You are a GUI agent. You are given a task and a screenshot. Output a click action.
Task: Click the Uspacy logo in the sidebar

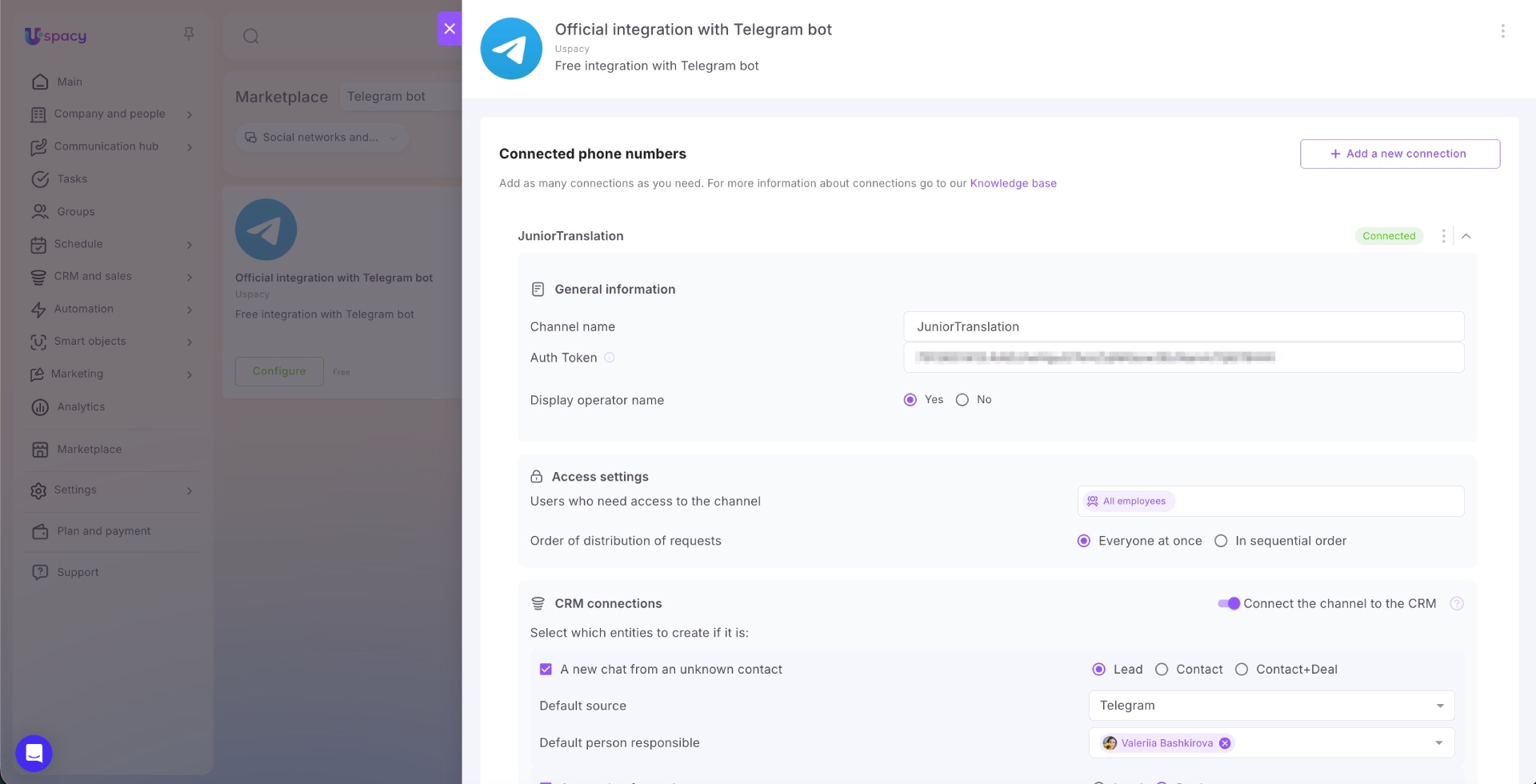point(55,35)
